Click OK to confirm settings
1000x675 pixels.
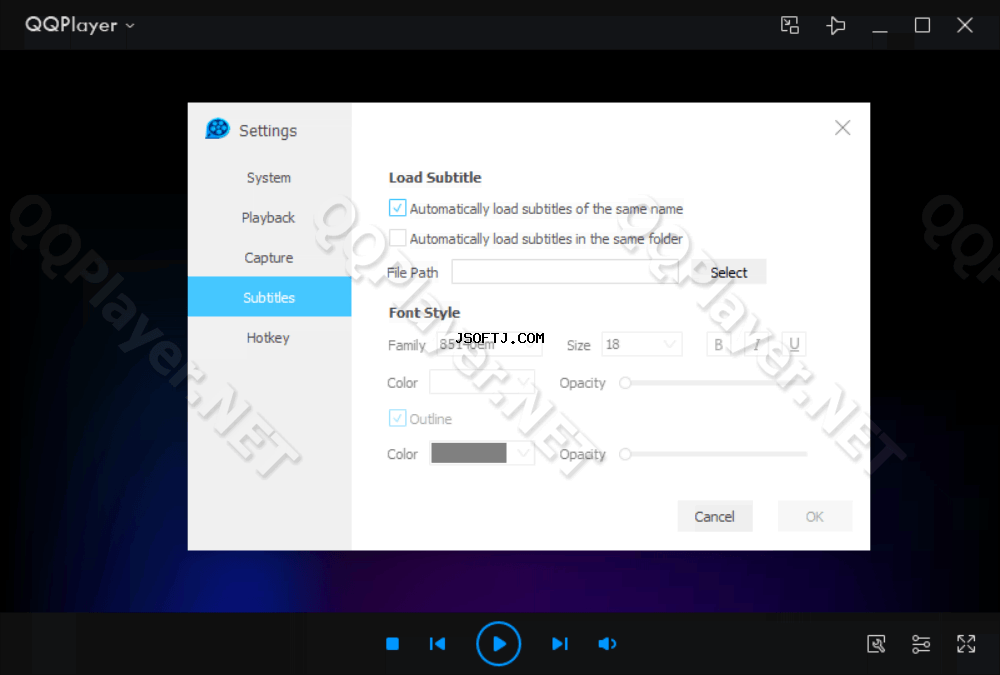[814, 516]
